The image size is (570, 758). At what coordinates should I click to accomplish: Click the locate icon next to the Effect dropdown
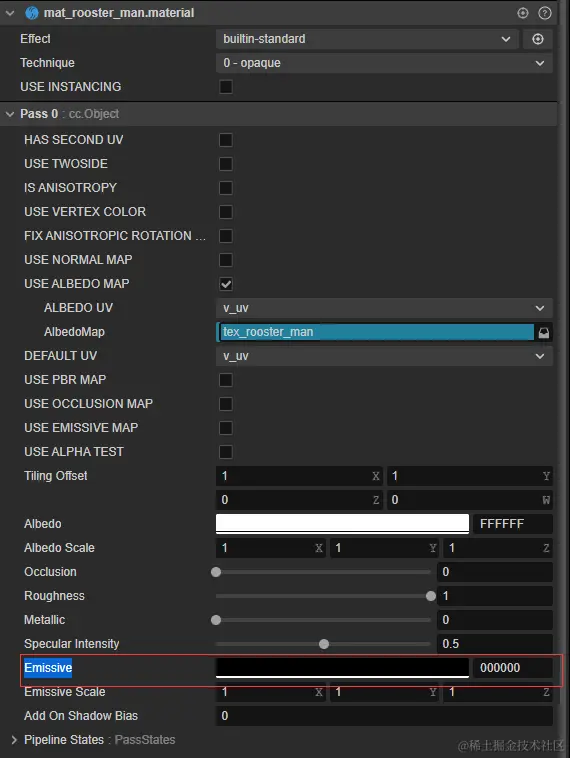(538, 39)
